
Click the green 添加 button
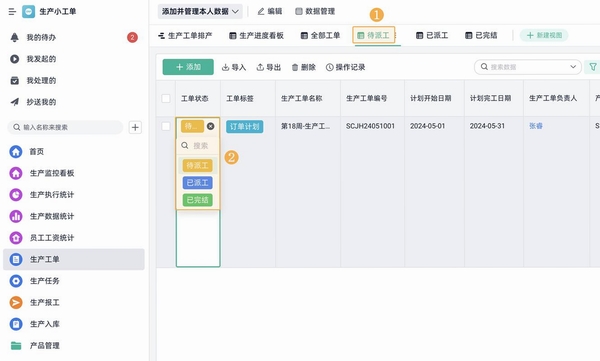click(188, 67)
